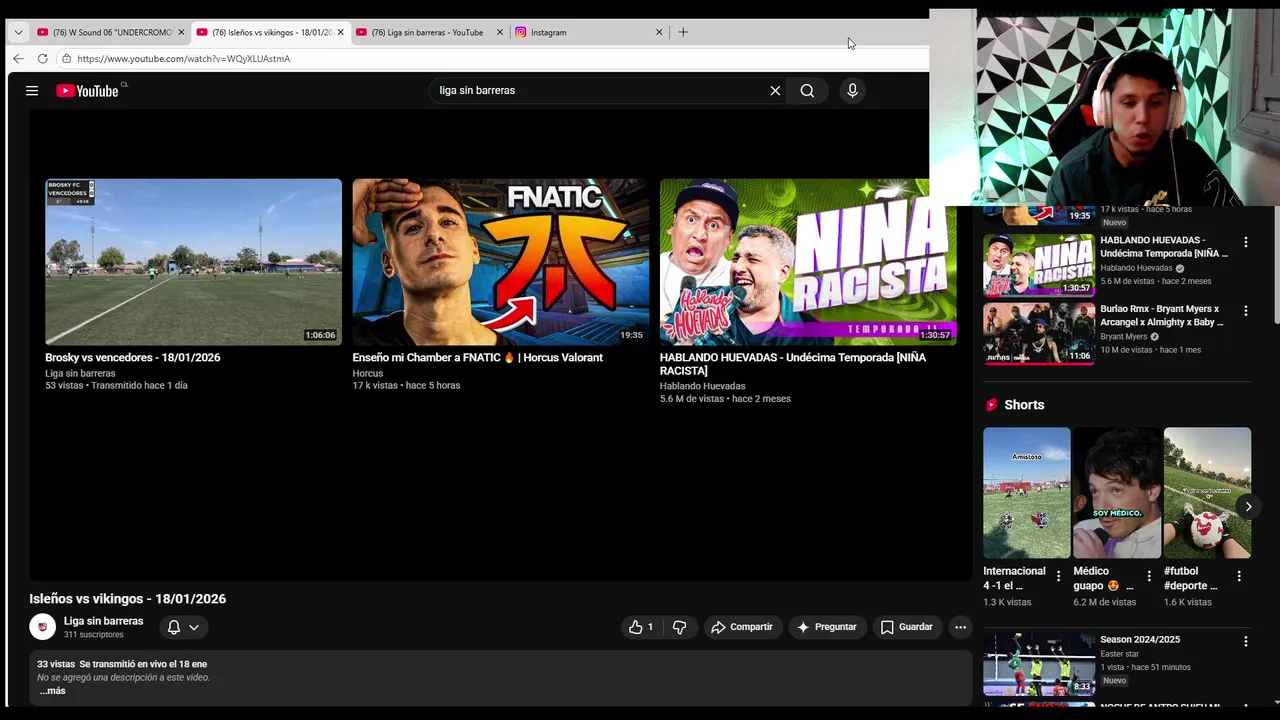The height and width of the screenshot is (720, 1280).
Task: Click the Compartir share button
Action: tap(742, 627)
